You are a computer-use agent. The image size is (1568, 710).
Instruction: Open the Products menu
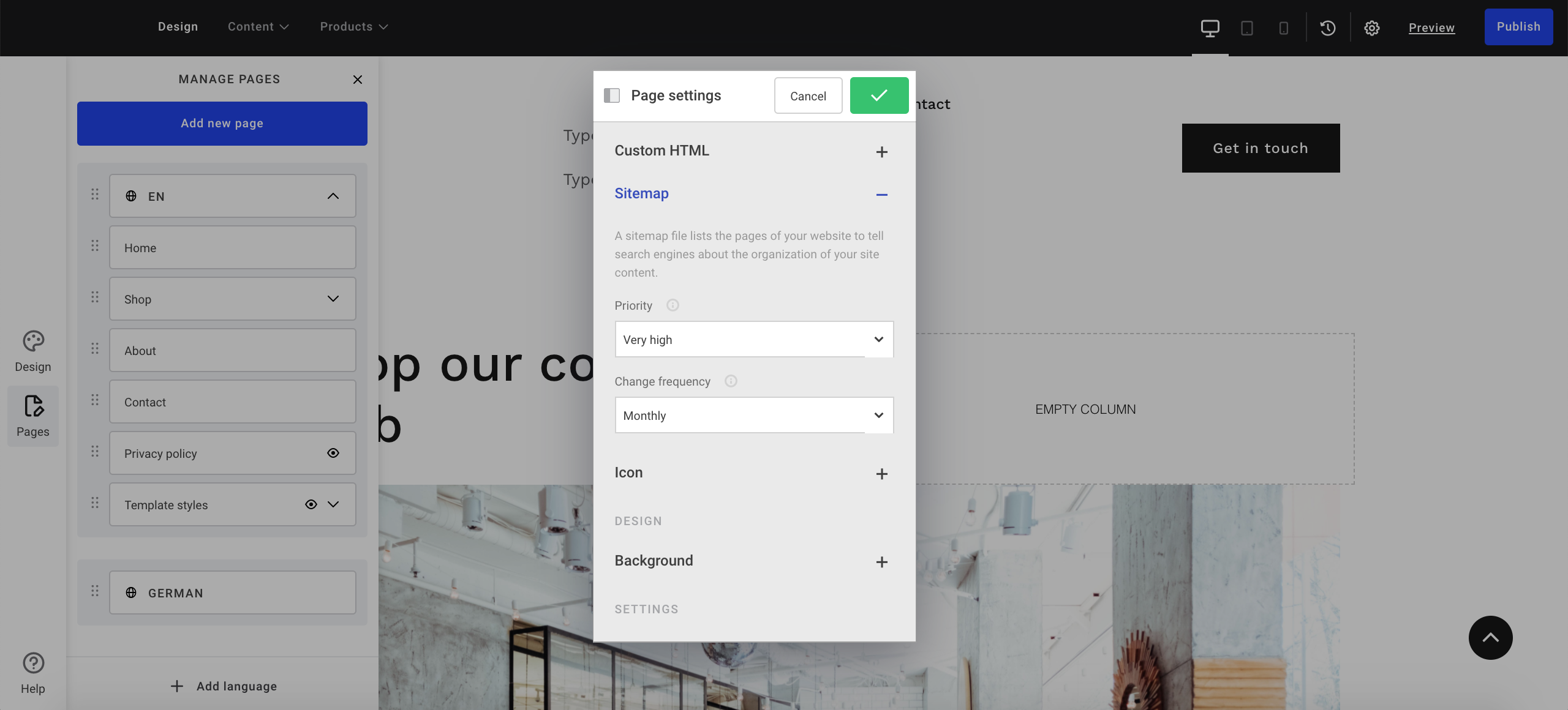pos(353,26)
